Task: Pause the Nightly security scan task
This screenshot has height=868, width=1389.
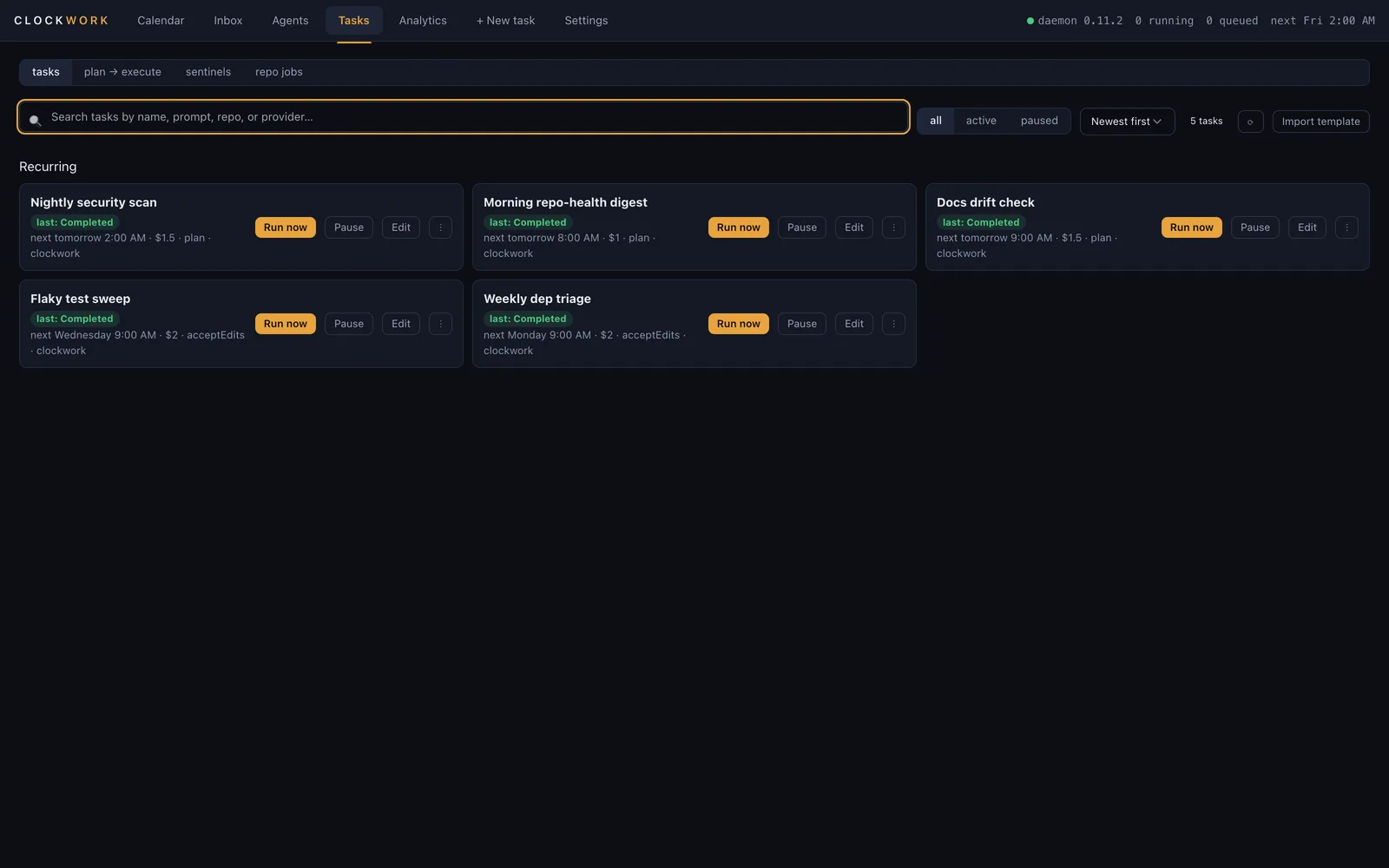Action: [349, 227]
